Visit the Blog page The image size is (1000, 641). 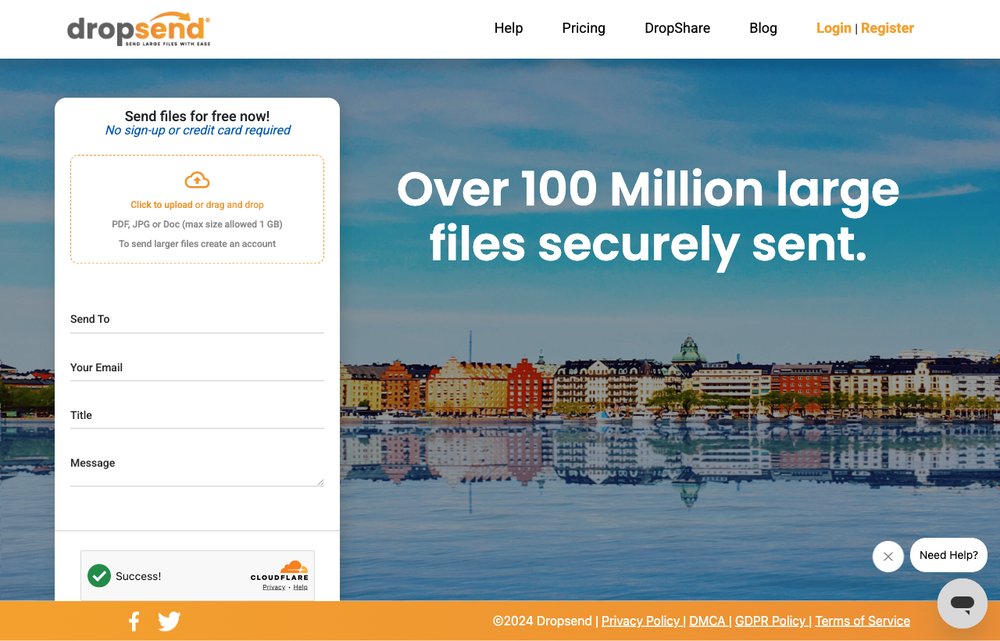point(763,28)
